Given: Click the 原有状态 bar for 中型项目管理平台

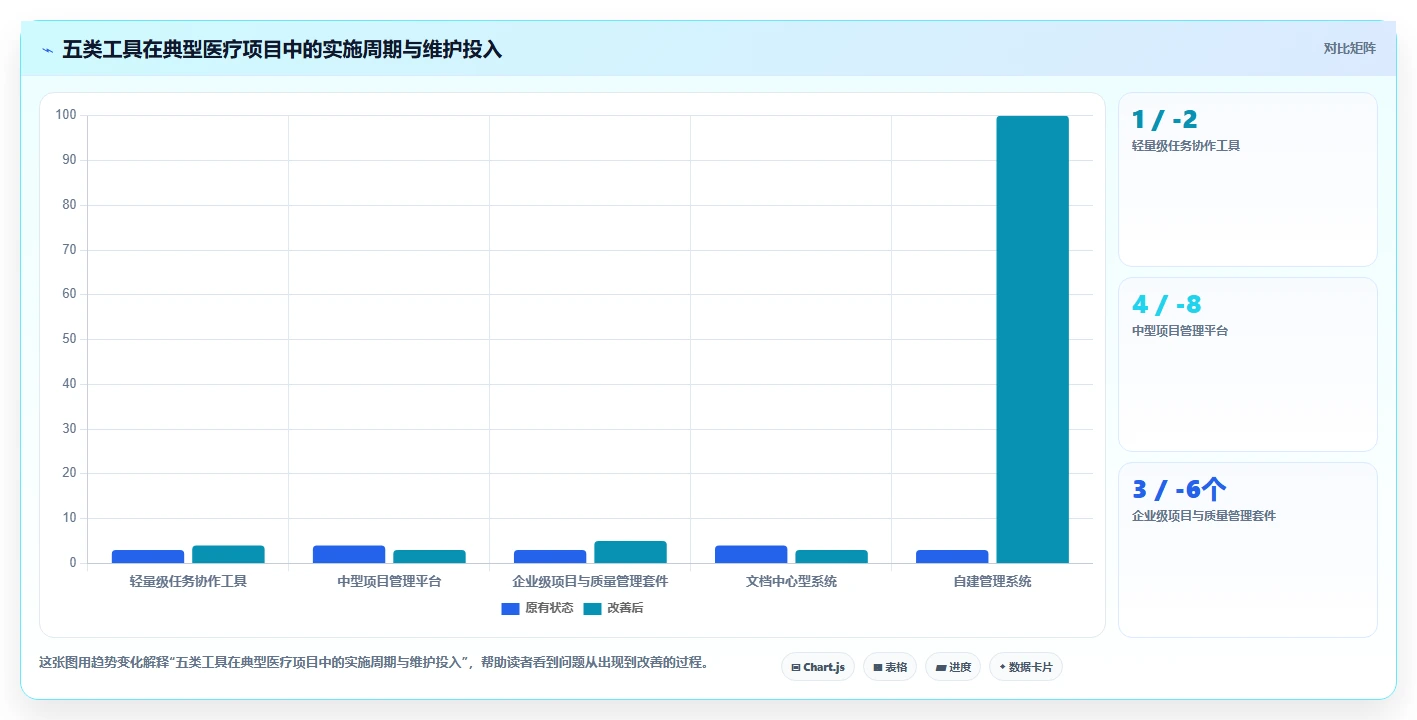Looking at the screenshot, I should pos(349,554).
